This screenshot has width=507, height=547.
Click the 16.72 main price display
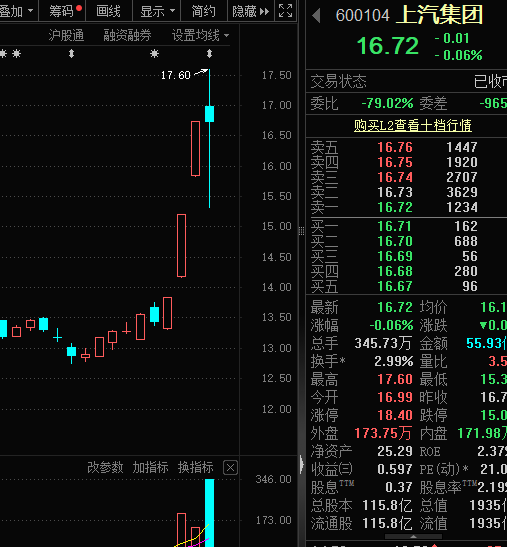[388, 46]
